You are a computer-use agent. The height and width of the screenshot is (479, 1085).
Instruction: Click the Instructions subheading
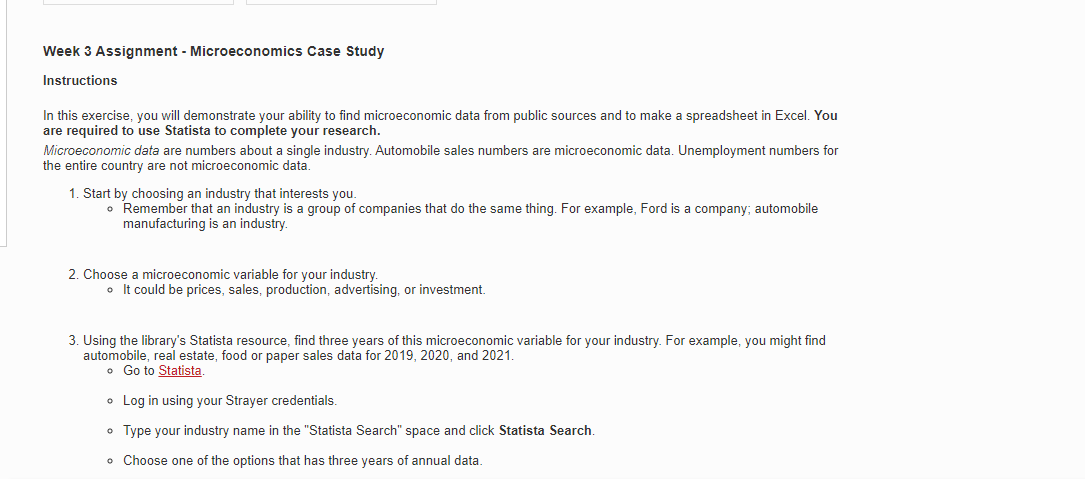click(x=80, y=80)
